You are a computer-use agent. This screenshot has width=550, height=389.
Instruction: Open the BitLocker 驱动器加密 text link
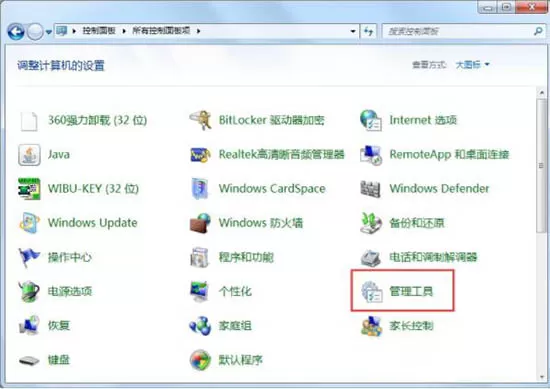pyautogui.click(x=271, y=120)
